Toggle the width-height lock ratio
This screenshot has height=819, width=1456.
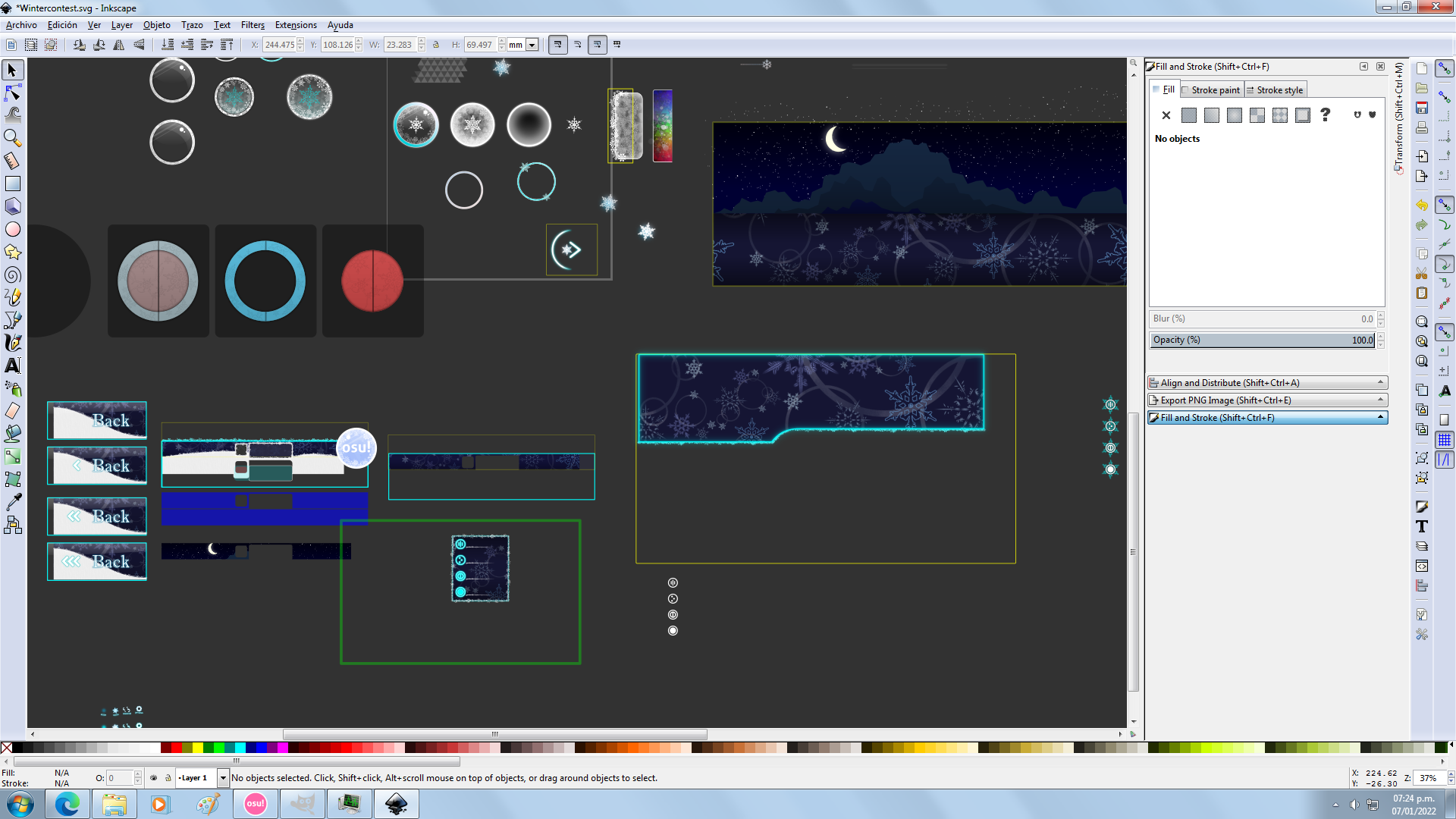pos(436,45)
